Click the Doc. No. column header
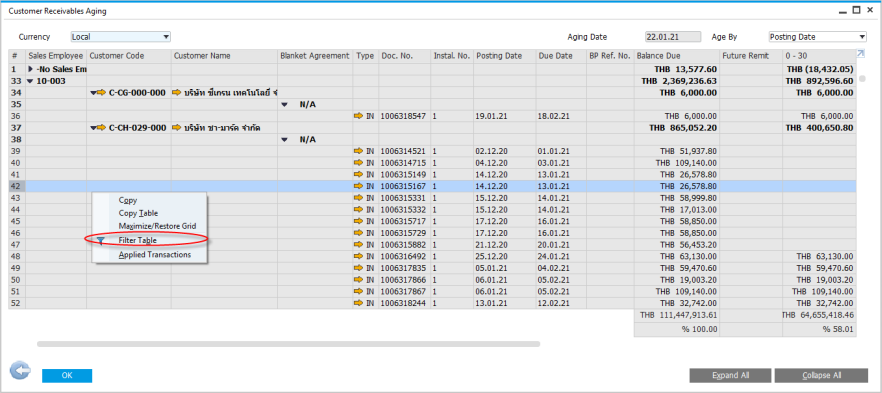Image resolution: width=882 pixels, height=393 pixels. (404, 56)
